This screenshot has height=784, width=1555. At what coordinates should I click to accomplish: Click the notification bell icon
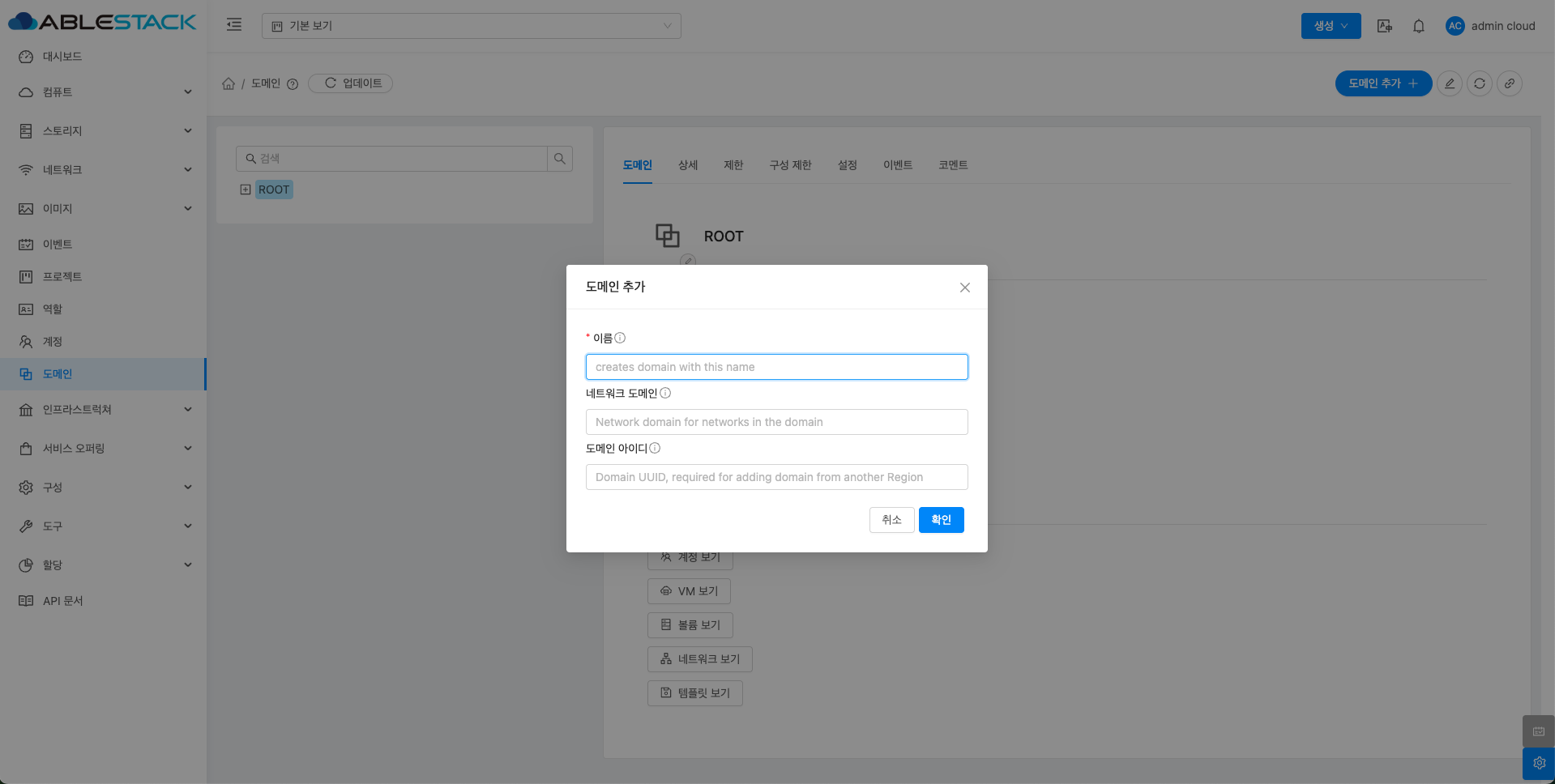tap(1418, 26)
